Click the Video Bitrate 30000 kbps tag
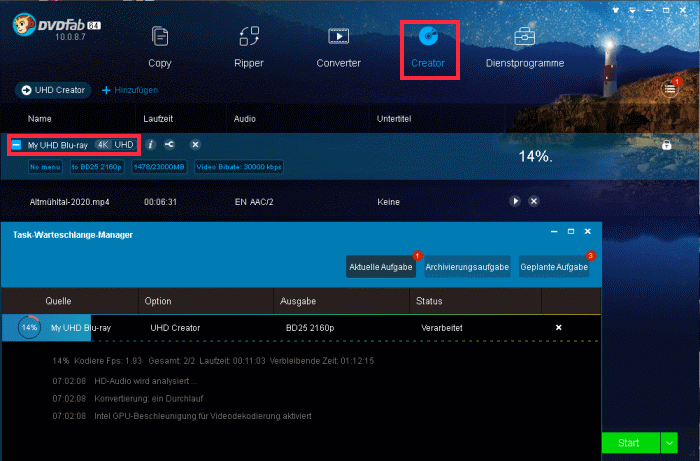 239,167
